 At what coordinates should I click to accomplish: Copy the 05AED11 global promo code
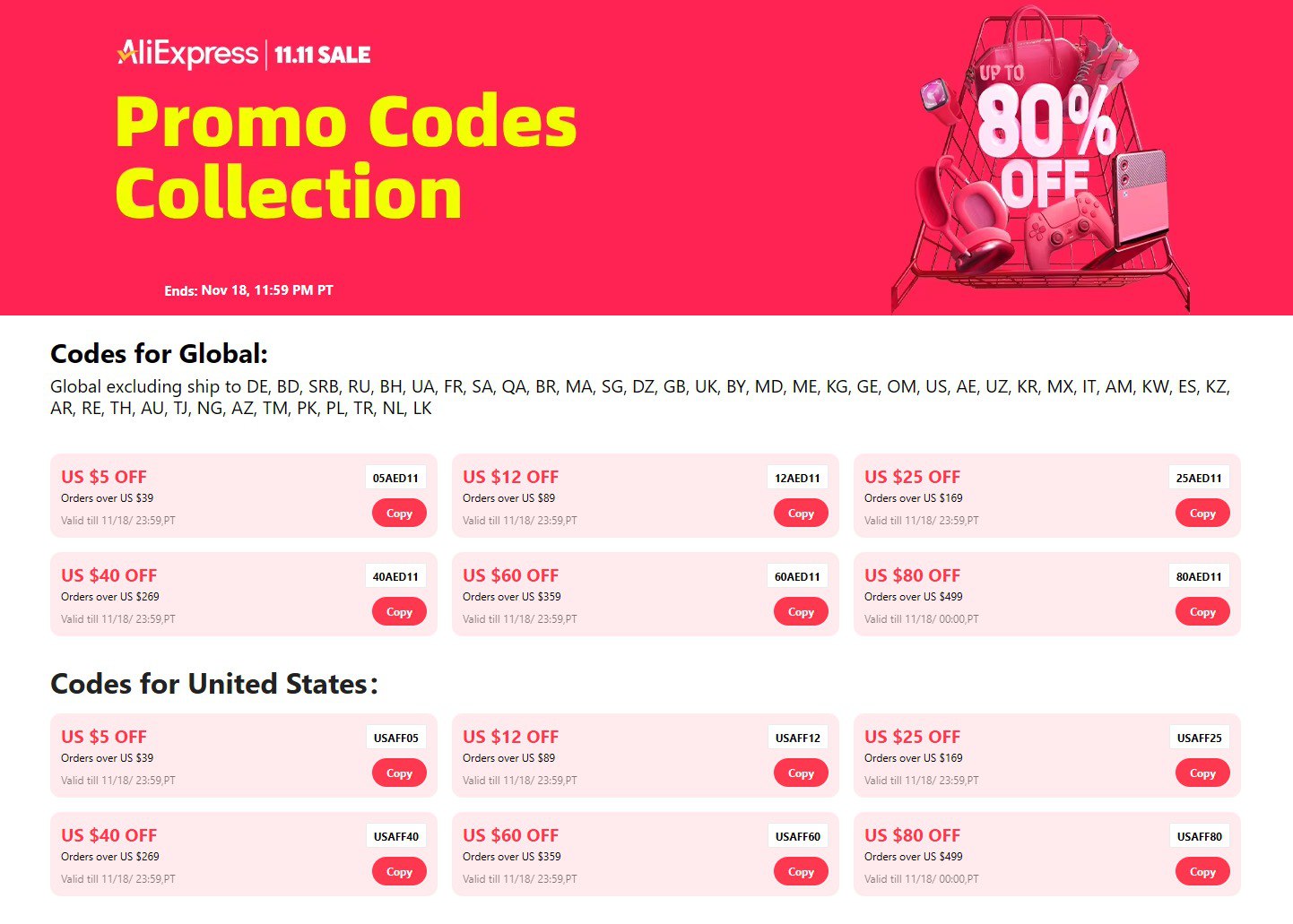point(399,514)
